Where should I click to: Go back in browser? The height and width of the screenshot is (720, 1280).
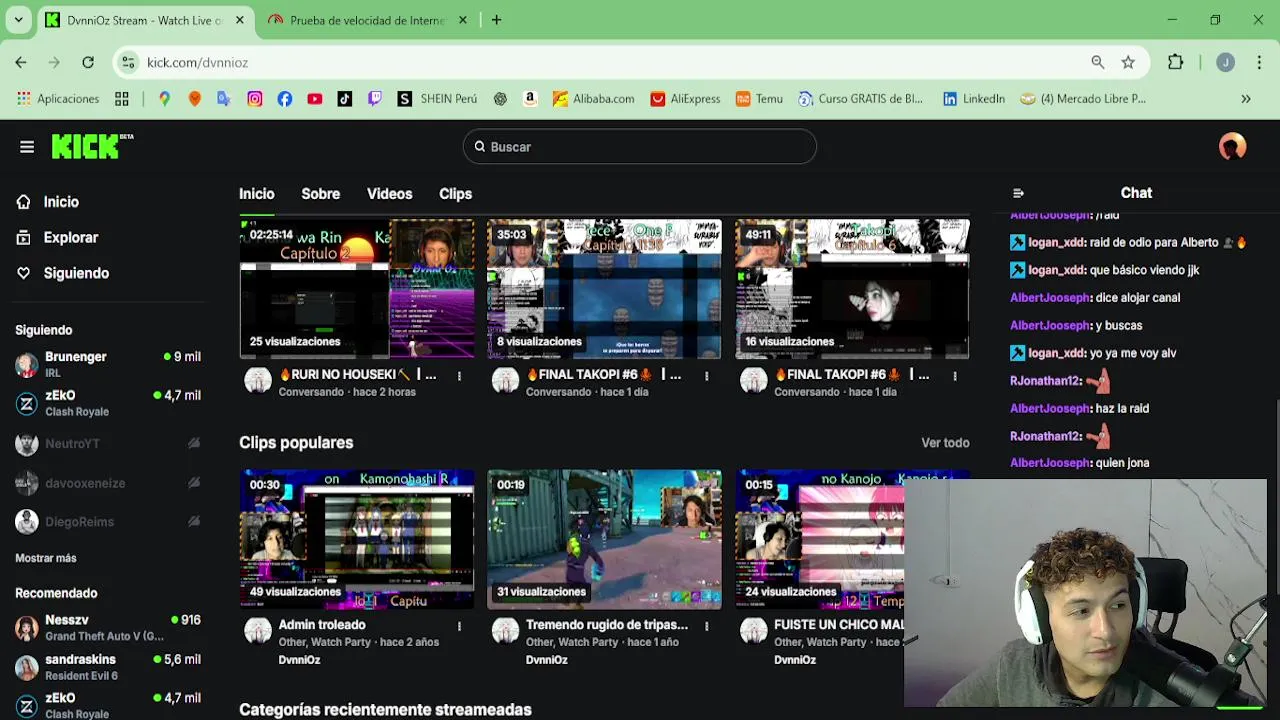[21, 62]
